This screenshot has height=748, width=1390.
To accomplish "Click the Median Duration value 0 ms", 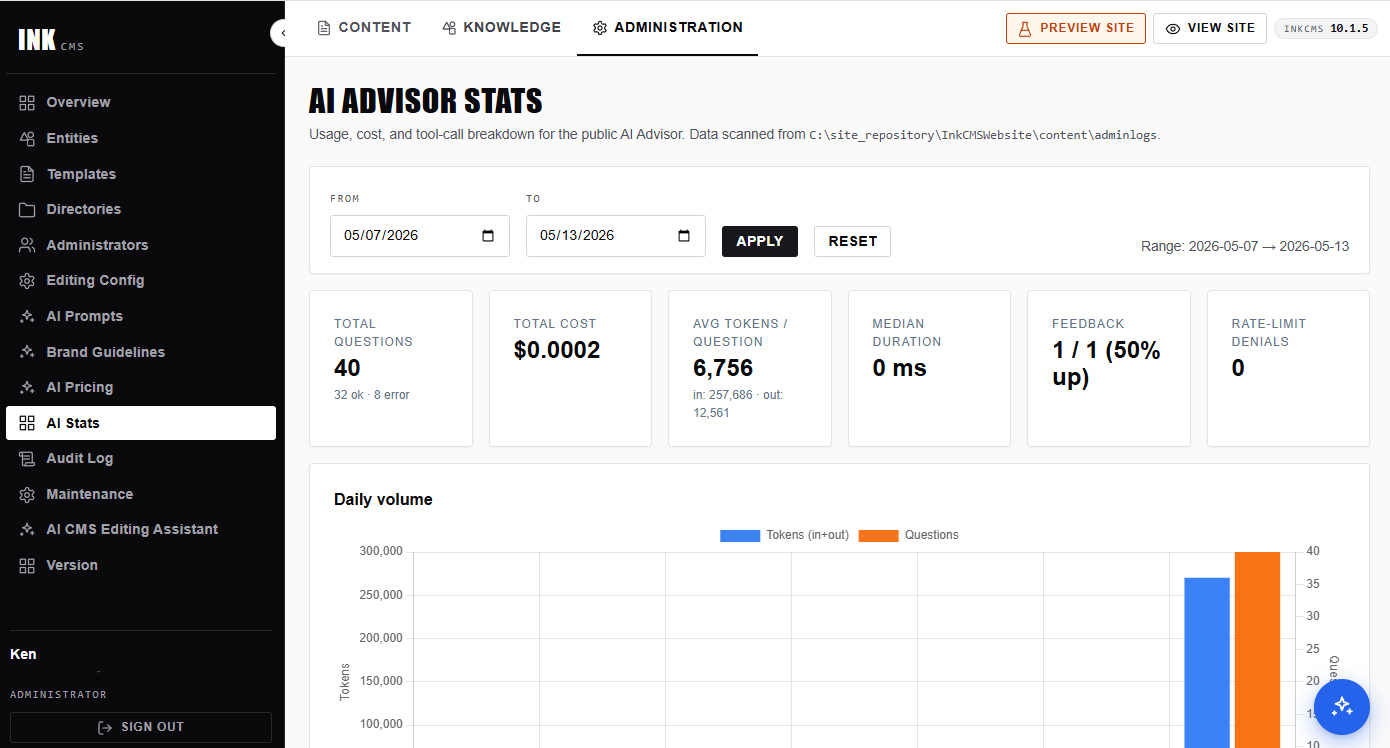I will [899, 368].
